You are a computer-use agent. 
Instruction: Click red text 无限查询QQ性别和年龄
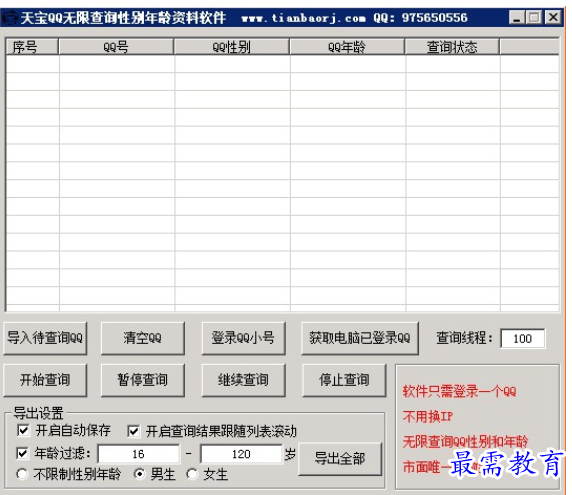[465, 441]
